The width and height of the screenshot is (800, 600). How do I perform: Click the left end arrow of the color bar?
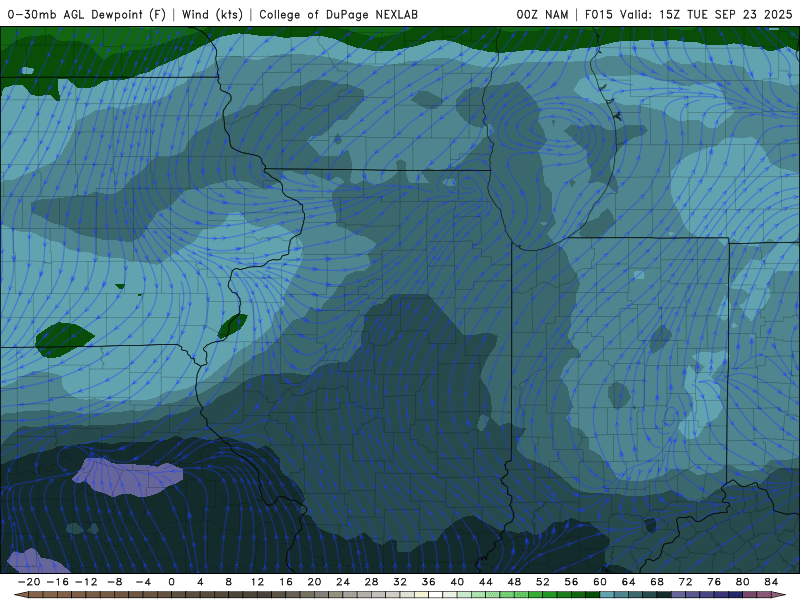point(20,595)
